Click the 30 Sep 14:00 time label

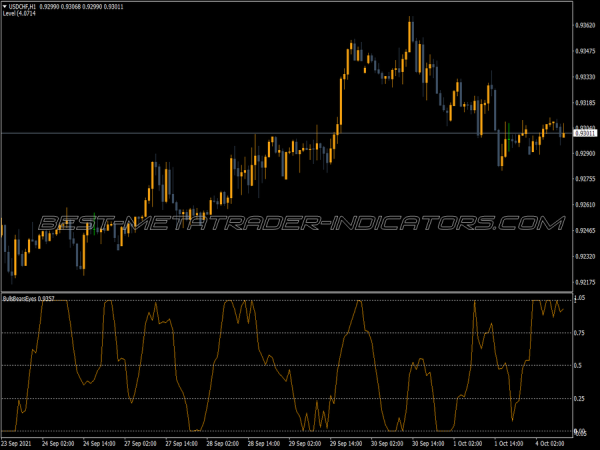coord(428,444)
